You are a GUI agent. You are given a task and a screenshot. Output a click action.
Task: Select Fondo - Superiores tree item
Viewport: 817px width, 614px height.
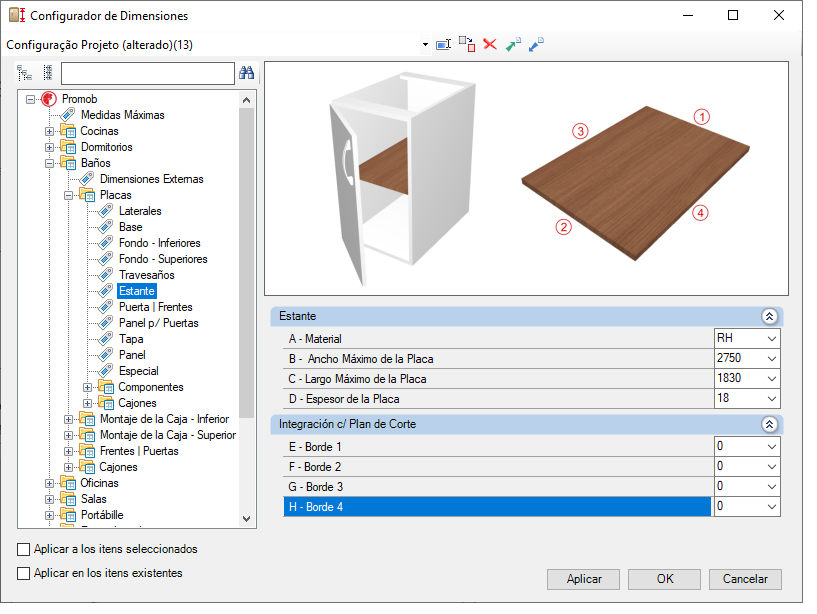(x=163, y=259)
